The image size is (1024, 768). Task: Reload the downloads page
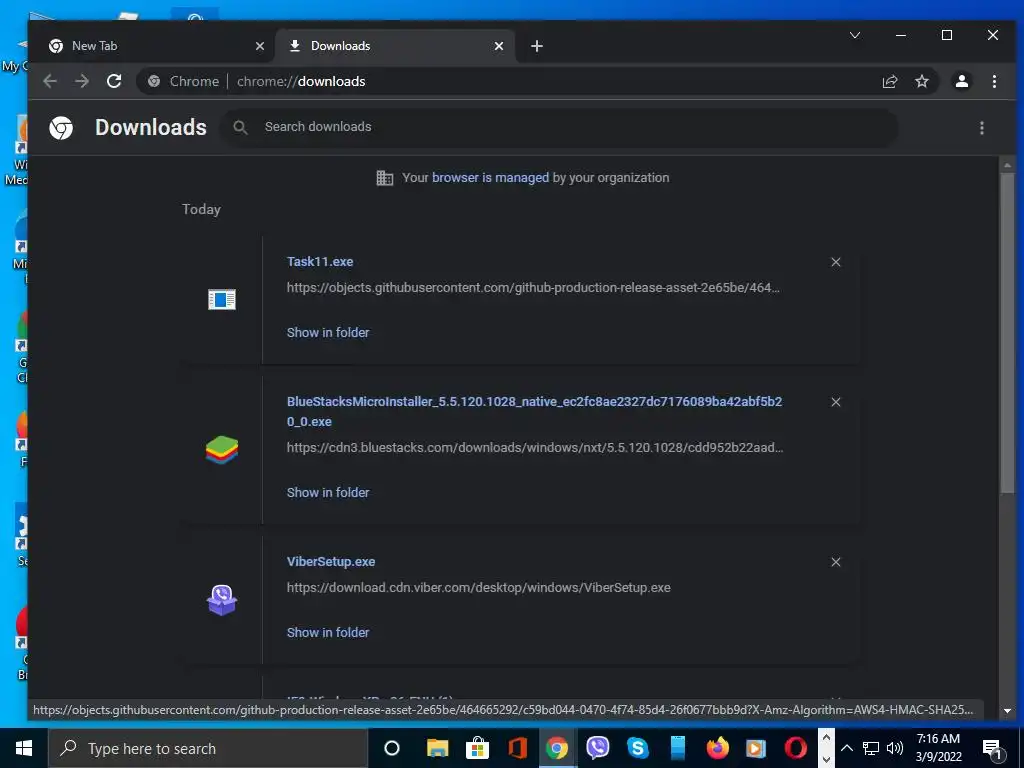pos(114,81)
